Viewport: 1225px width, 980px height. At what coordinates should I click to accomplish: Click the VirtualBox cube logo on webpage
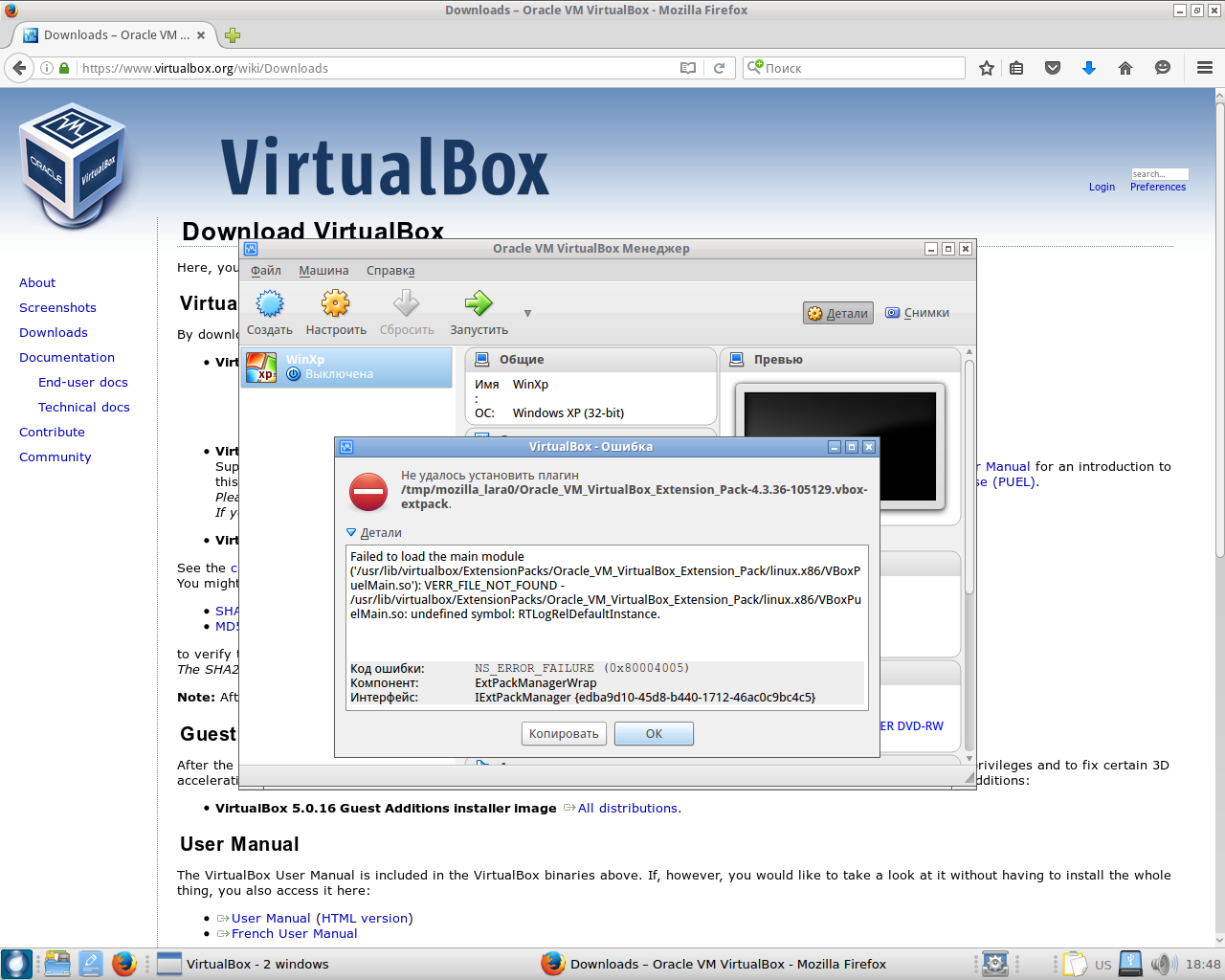click(73, 166)
